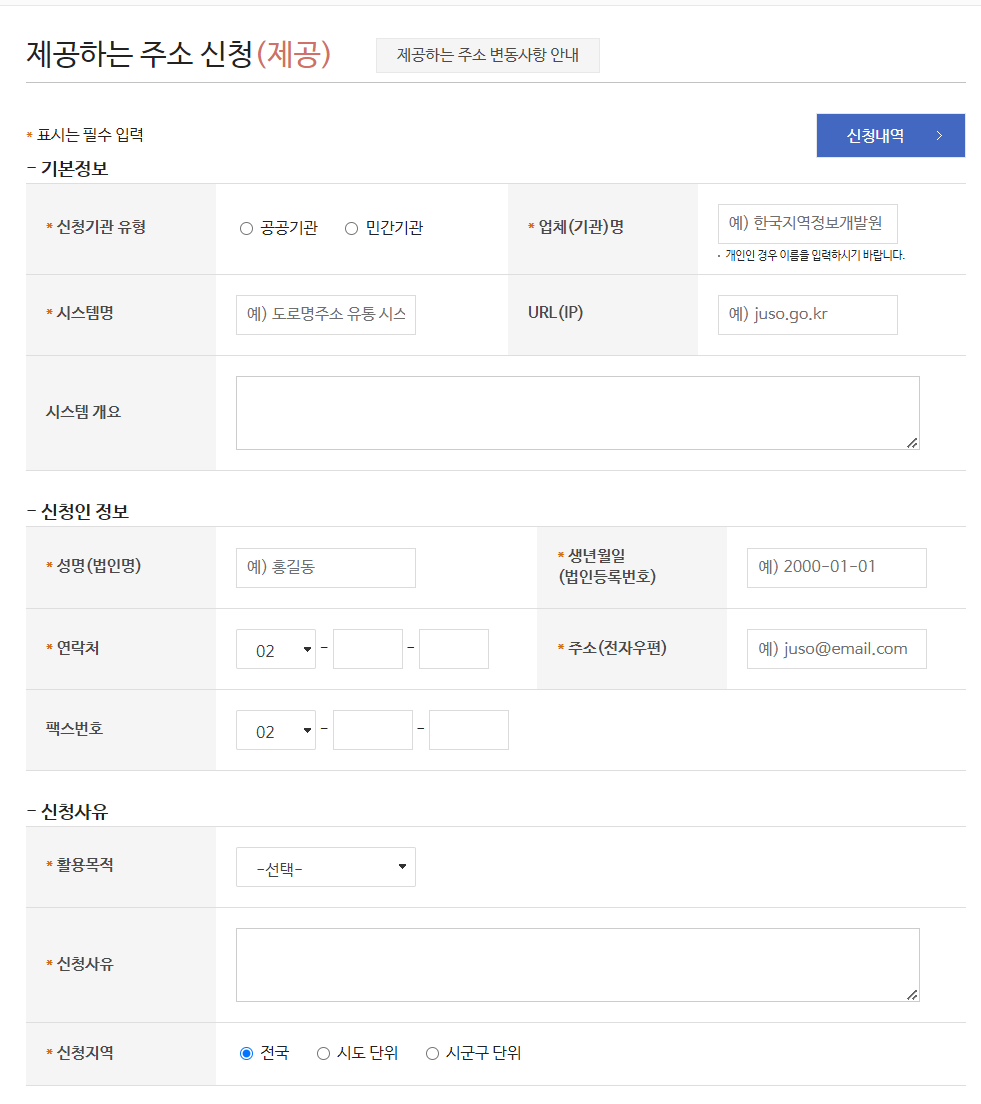Click the 신청내역 arrow chevron icon
Screen dimensions: 981x1104
click(x=939, y=136)
